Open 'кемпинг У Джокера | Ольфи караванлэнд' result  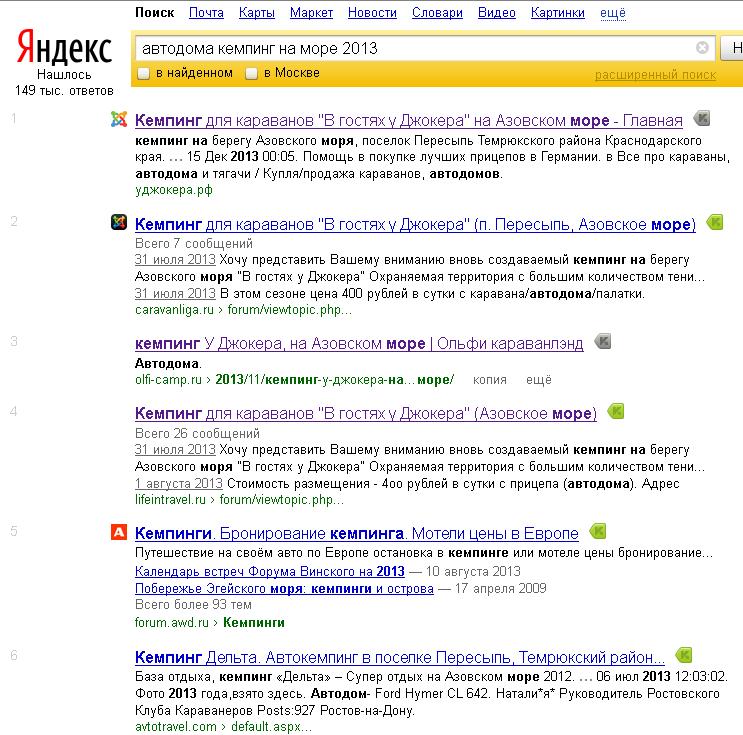coord(359,344)
